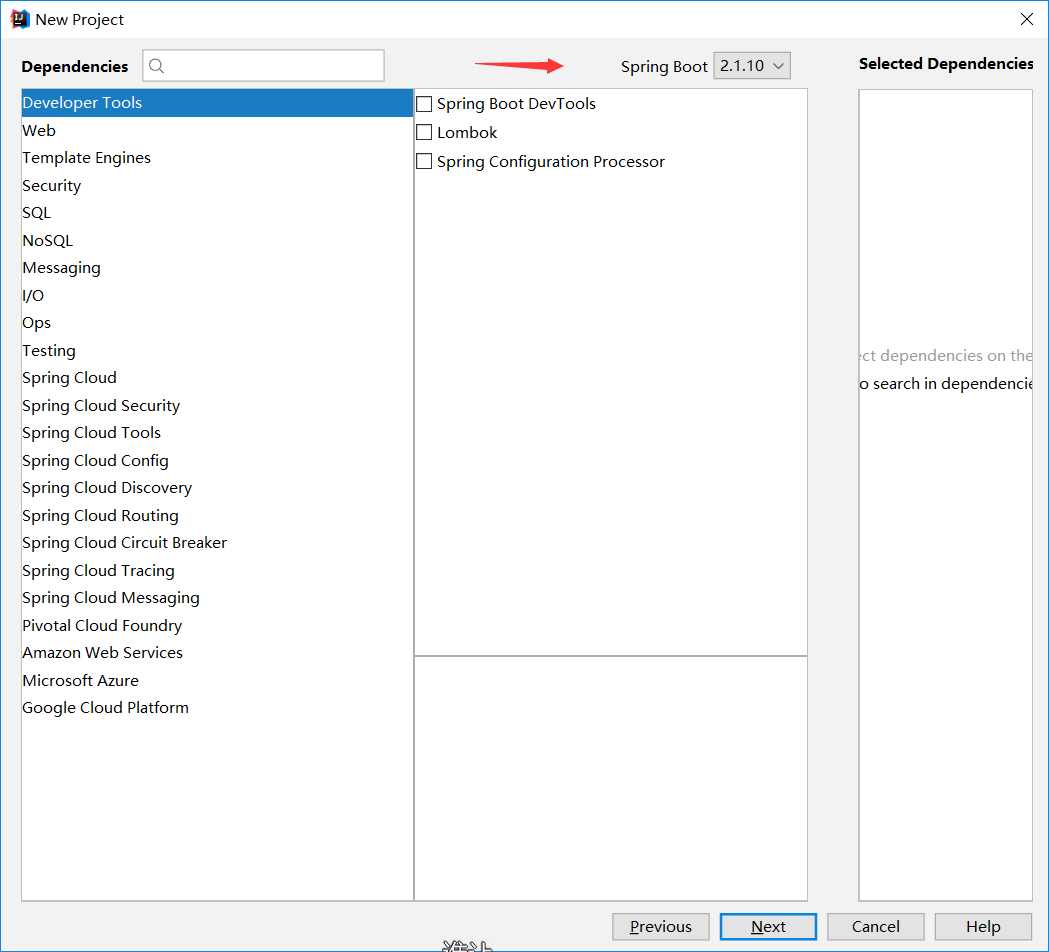Cancel the new project wizard

click(x=876, y=927)
